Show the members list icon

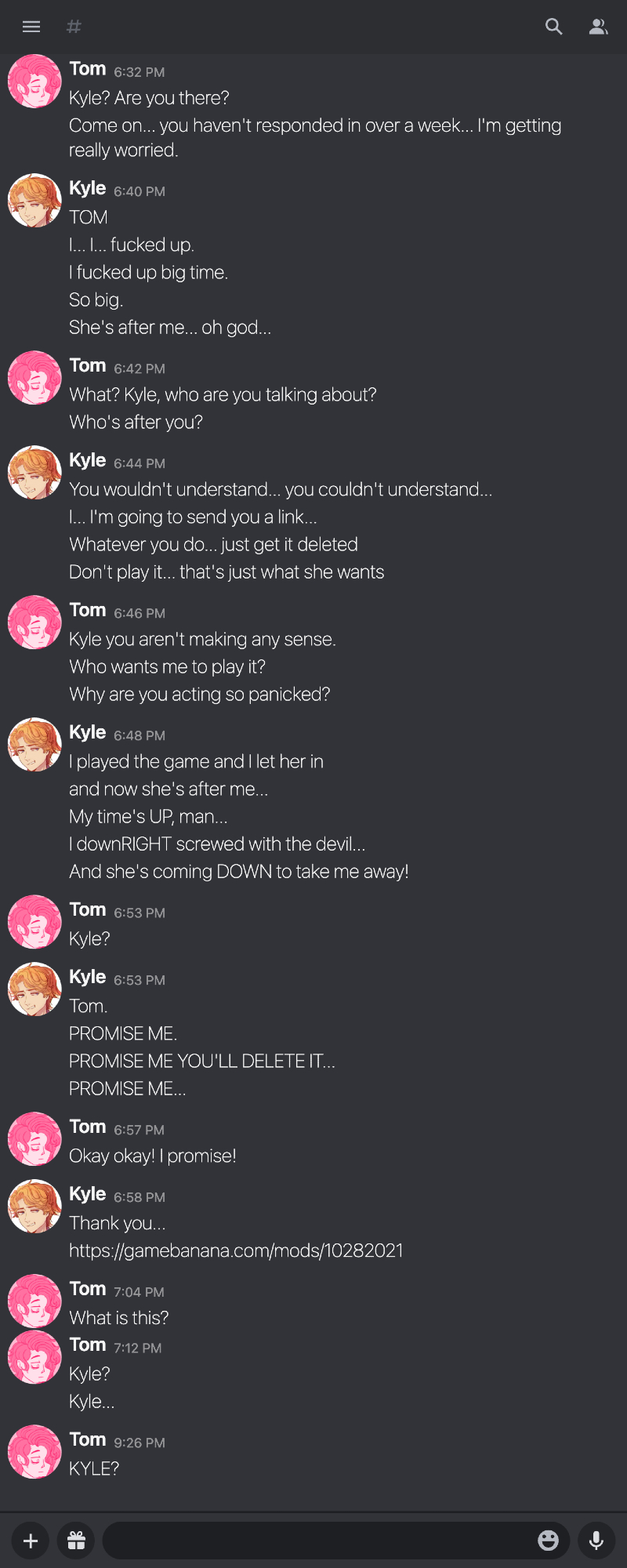pos(599,27)
